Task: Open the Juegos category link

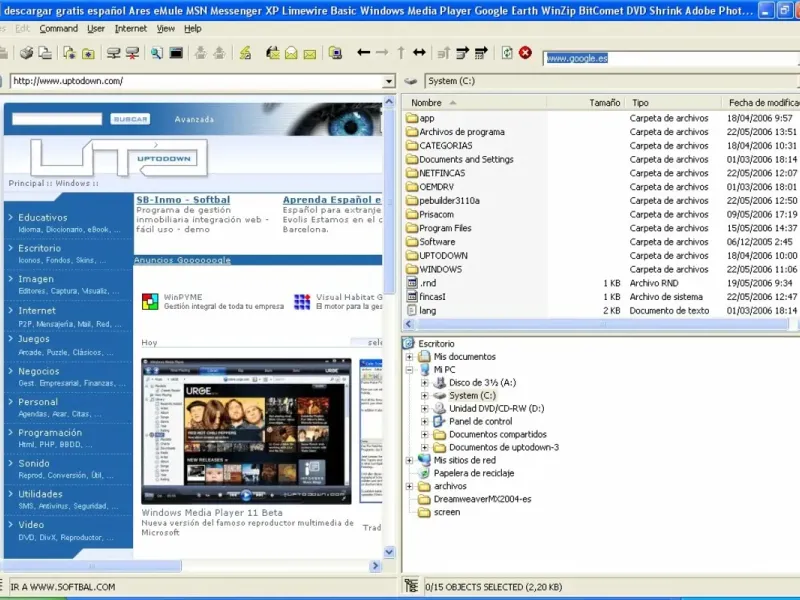Action: [34, 339]
